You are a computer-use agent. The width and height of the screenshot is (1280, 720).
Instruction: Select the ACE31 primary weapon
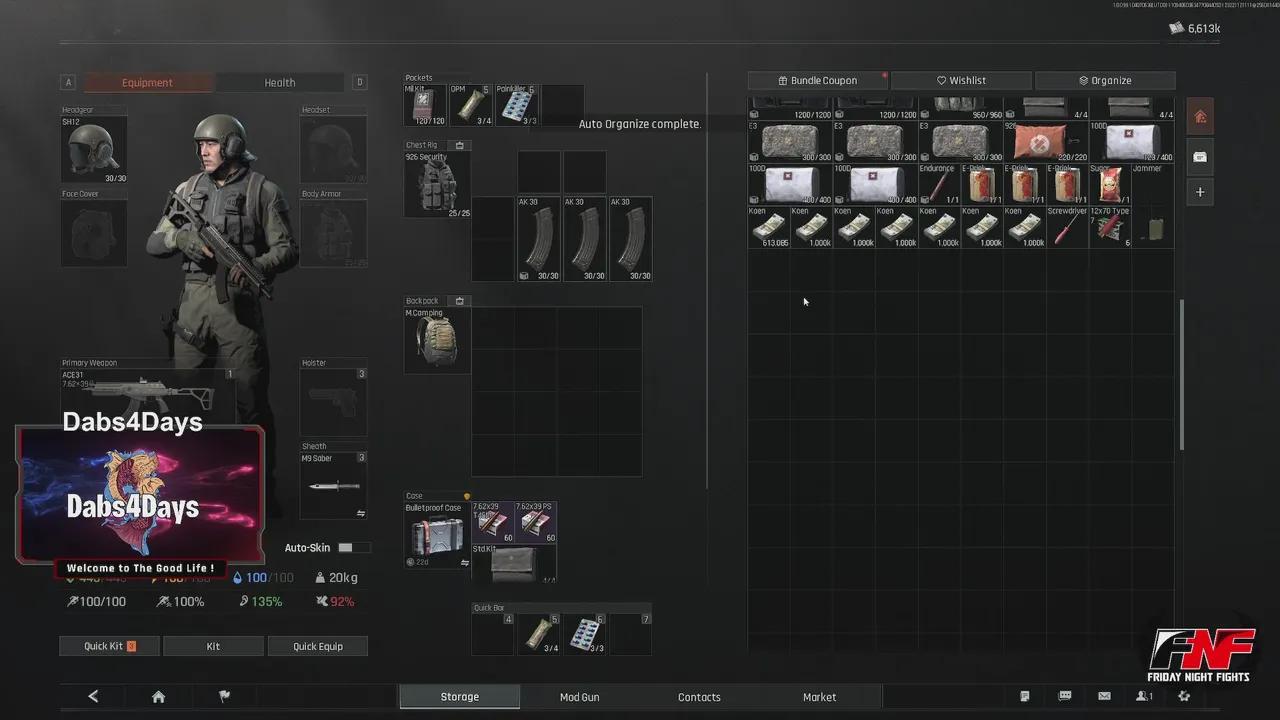click(x=148, y=396)
